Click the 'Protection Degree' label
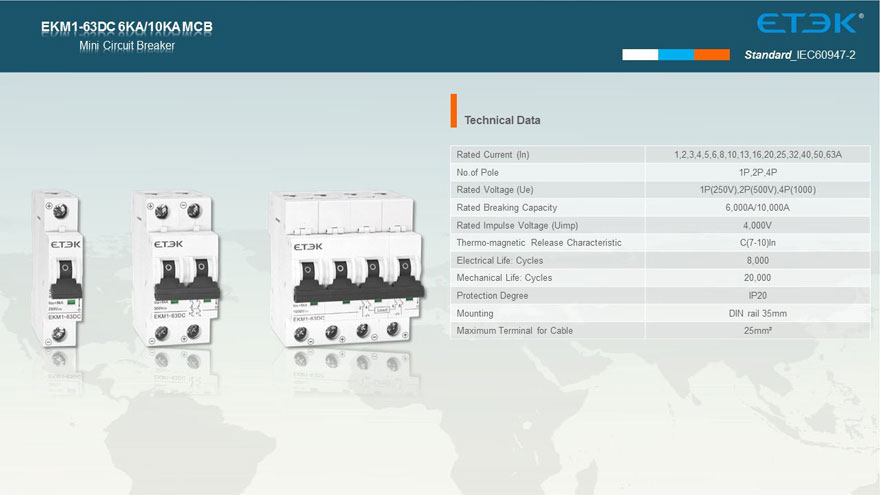Viewport: 880px width, 495px height. point(492,296)
